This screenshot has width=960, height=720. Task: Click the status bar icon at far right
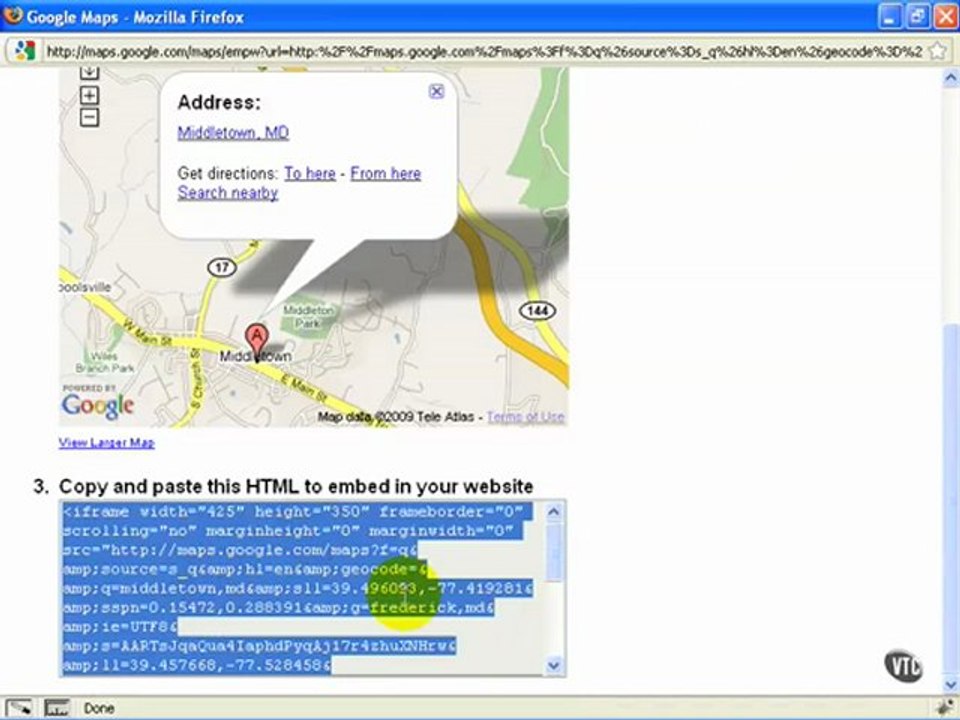click(x=947, y=707)
